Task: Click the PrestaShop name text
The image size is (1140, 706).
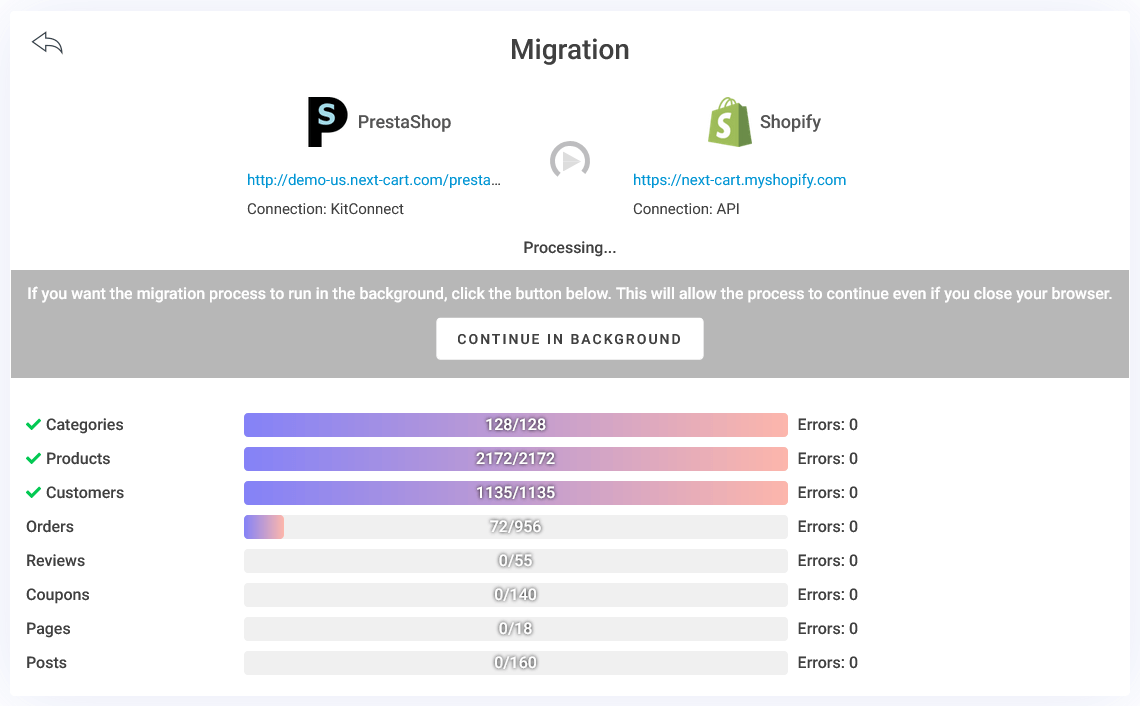Action: click(x=404, y=121)
